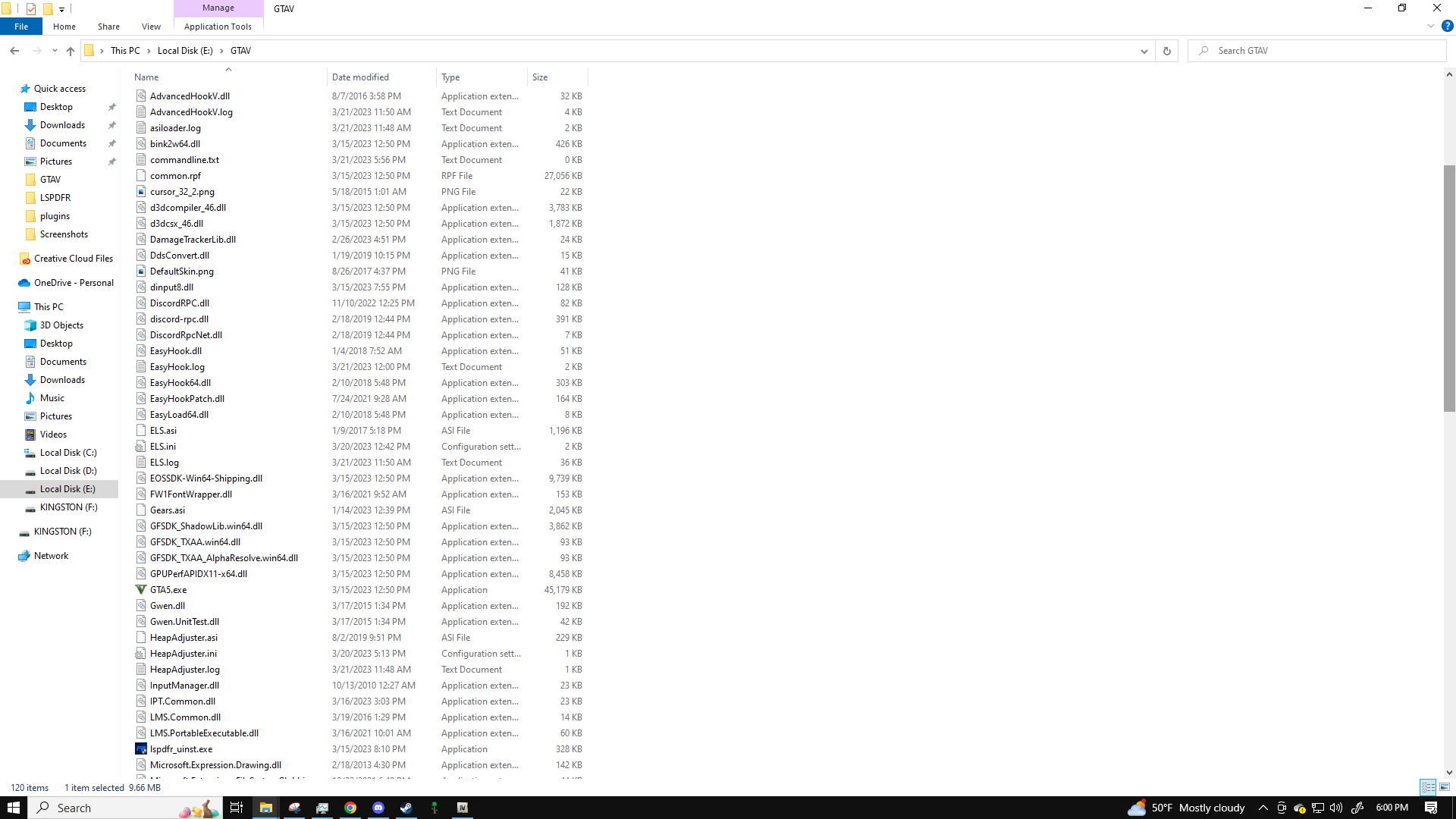
Task: Click the vertical scrollbar thumb
Action: (x=1449, y=288)
